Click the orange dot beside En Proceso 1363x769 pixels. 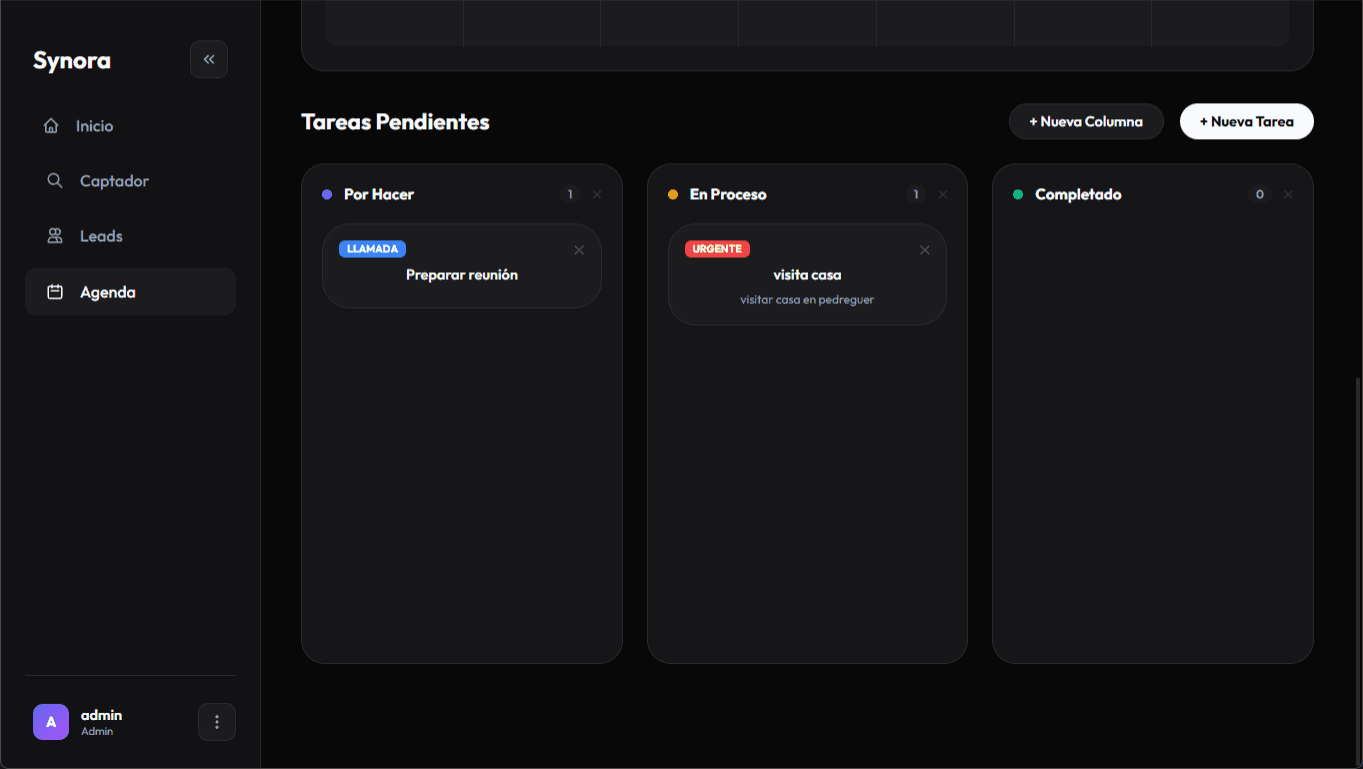coord(673,194)
